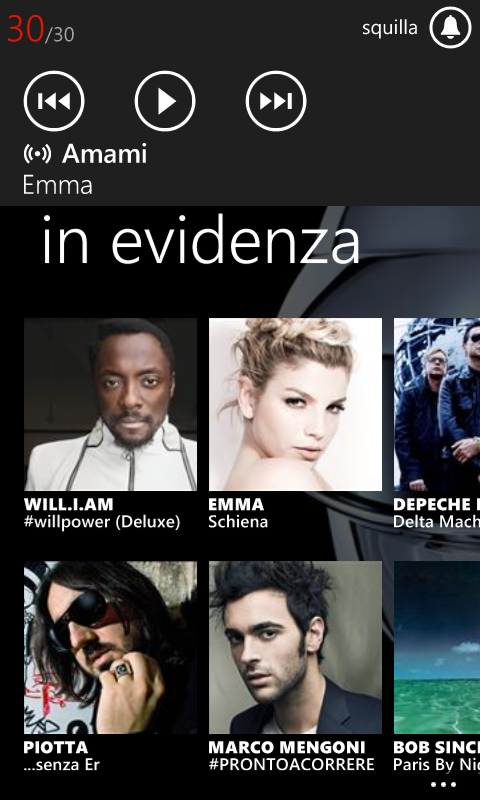Open the now playing song Amami
Image resolution: width=480 pixels, height=800 pixels.
(x=105, y=154)
